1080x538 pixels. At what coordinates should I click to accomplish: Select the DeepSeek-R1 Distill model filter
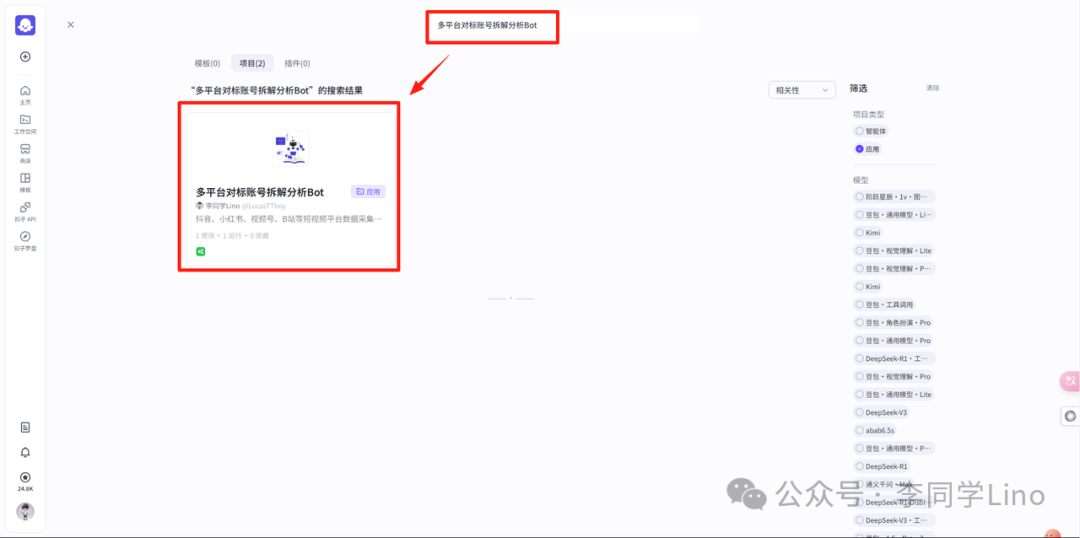(894, 502)
